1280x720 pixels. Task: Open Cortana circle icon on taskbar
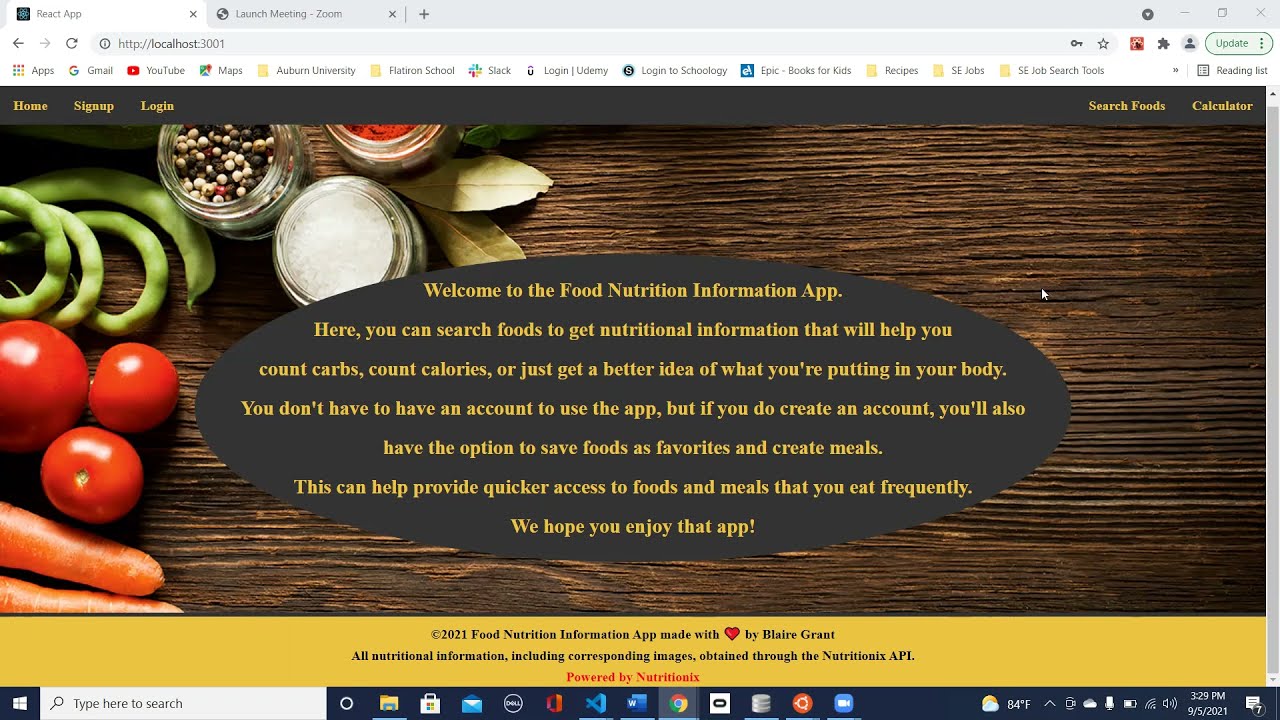[x=346, y=703]
